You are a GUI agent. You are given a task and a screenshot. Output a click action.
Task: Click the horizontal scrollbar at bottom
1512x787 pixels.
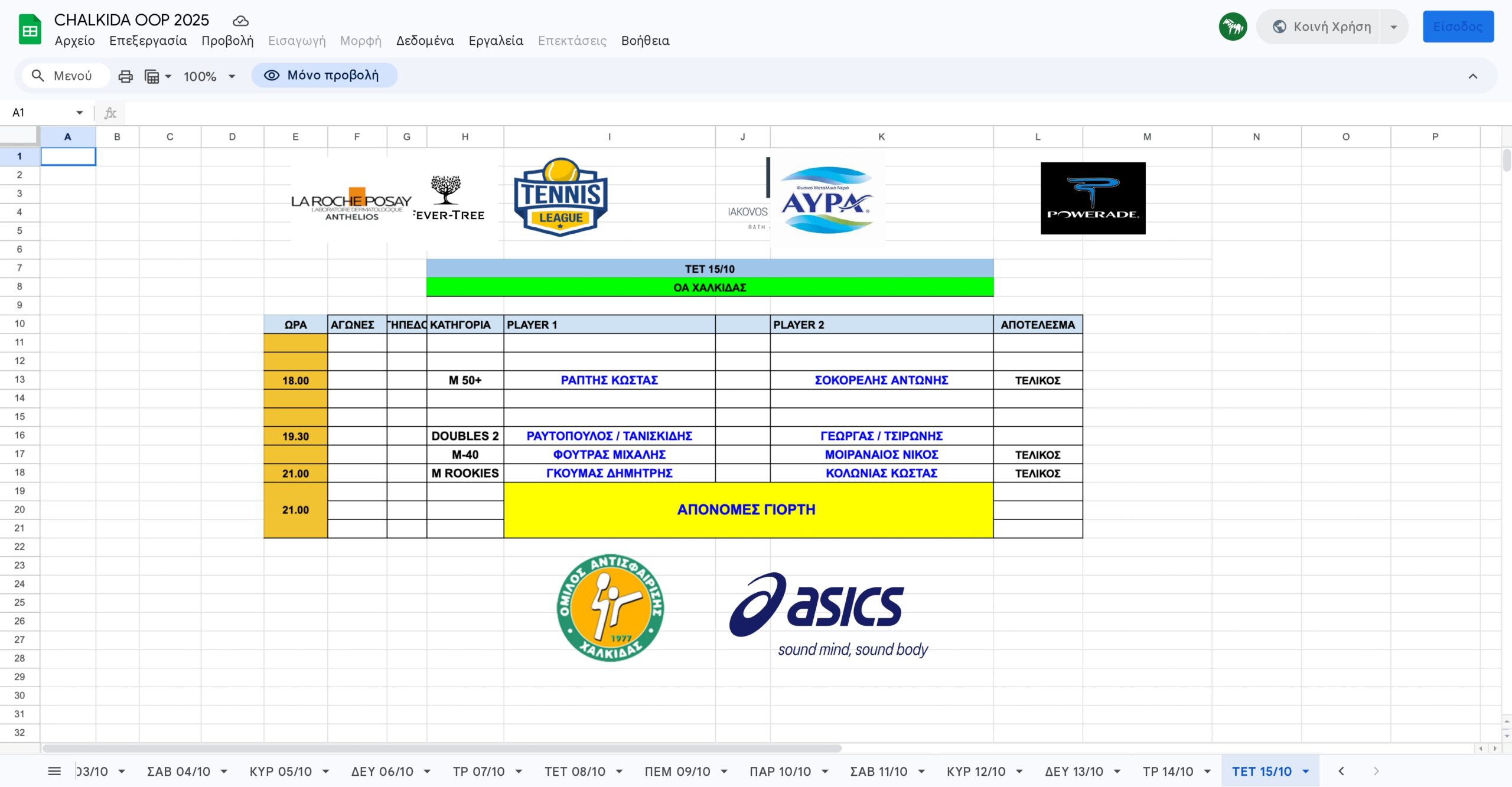click(x=442, y=748)
